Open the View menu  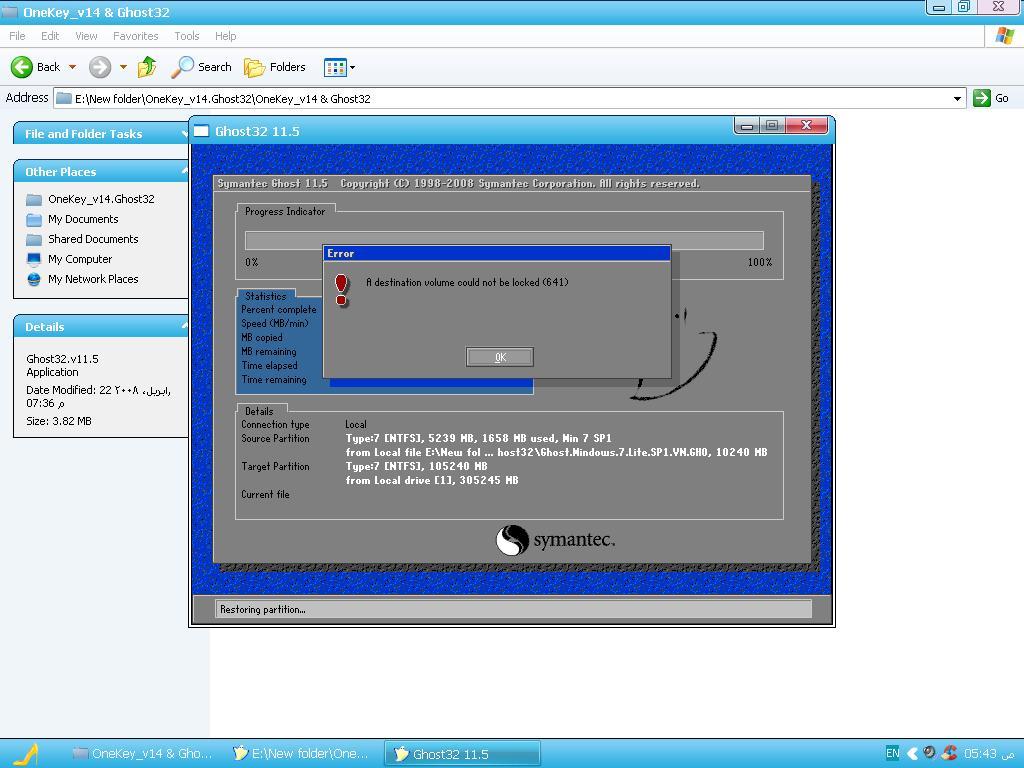tap(86, 36)
